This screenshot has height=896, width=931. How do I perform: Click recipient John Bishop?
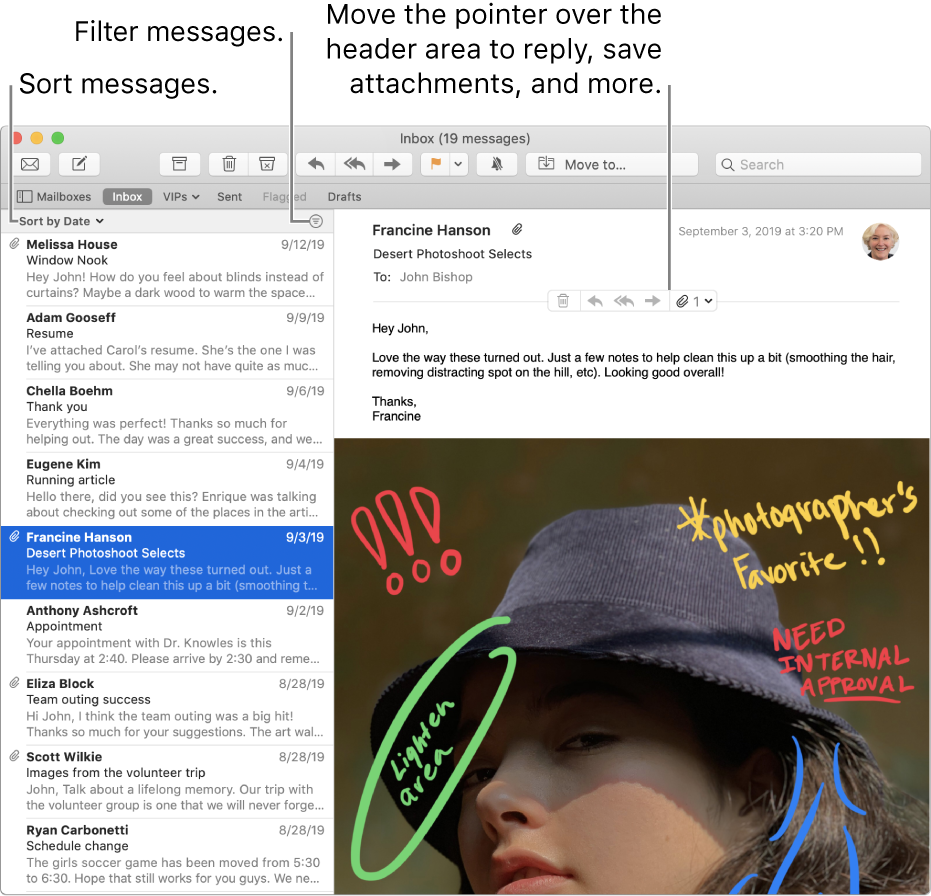click(x=436, y=277)
